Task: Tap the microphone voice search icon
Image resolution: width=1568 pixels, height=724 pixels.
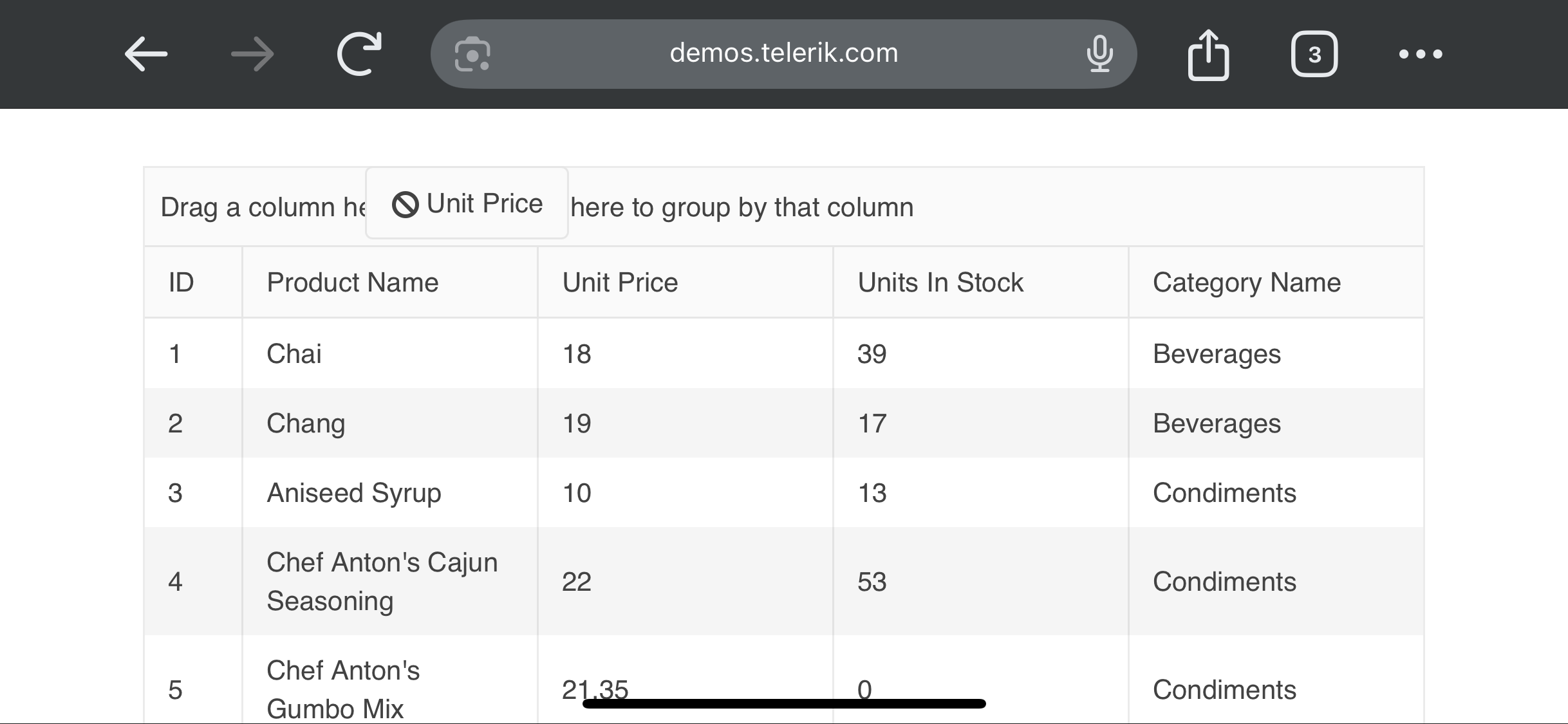Action: pyautogui.click(x=1099, y=54)
